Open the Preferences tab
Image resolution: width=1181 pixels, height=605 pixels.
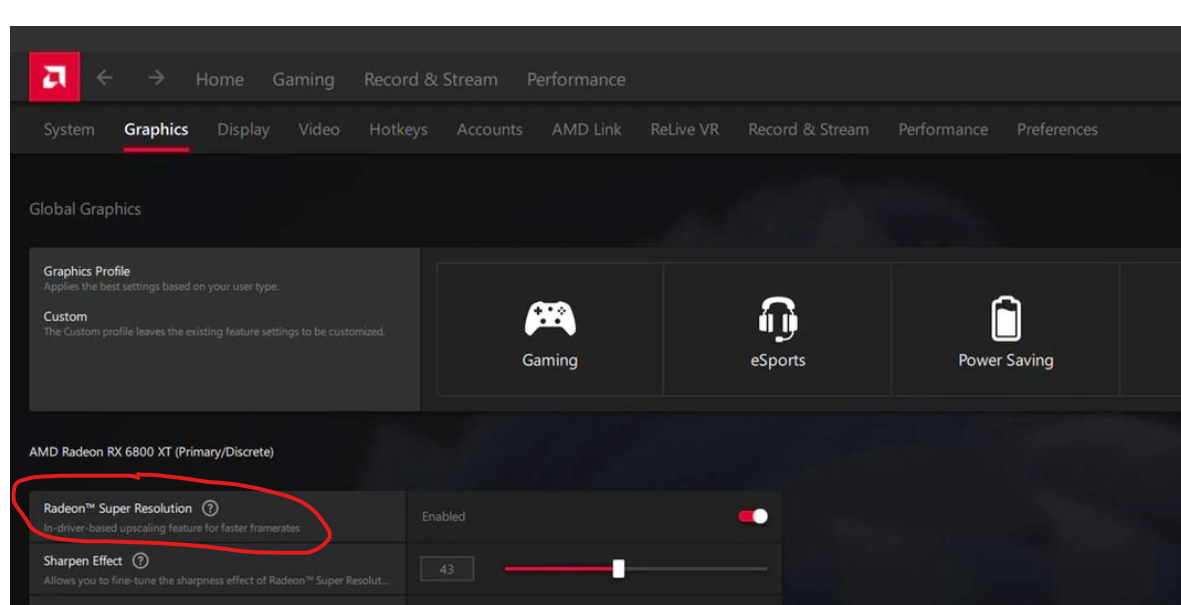[1057, 130]
